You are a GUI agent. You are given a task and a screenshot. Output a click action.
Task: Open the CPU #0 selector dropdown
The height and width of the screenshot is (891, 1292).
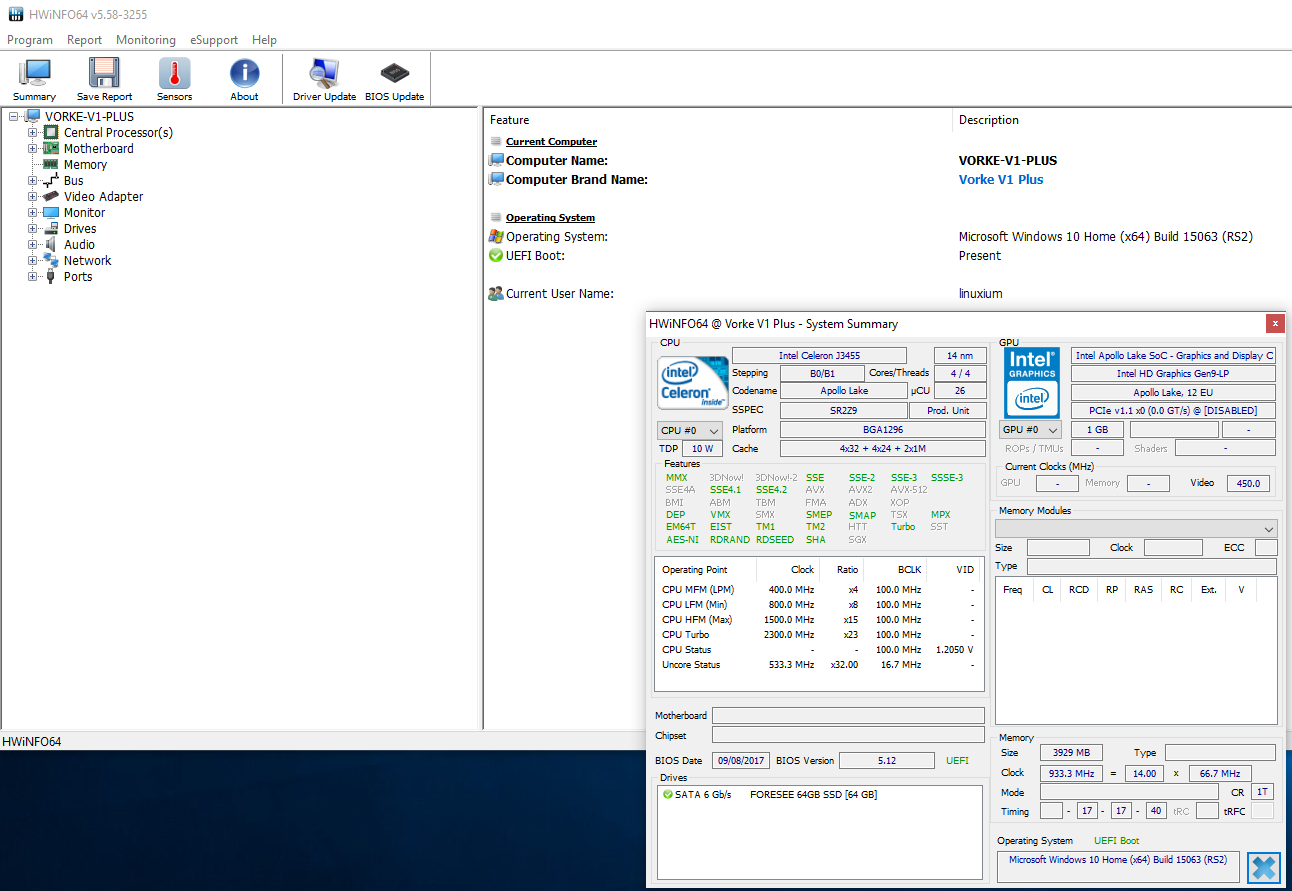tap(690, 430)
